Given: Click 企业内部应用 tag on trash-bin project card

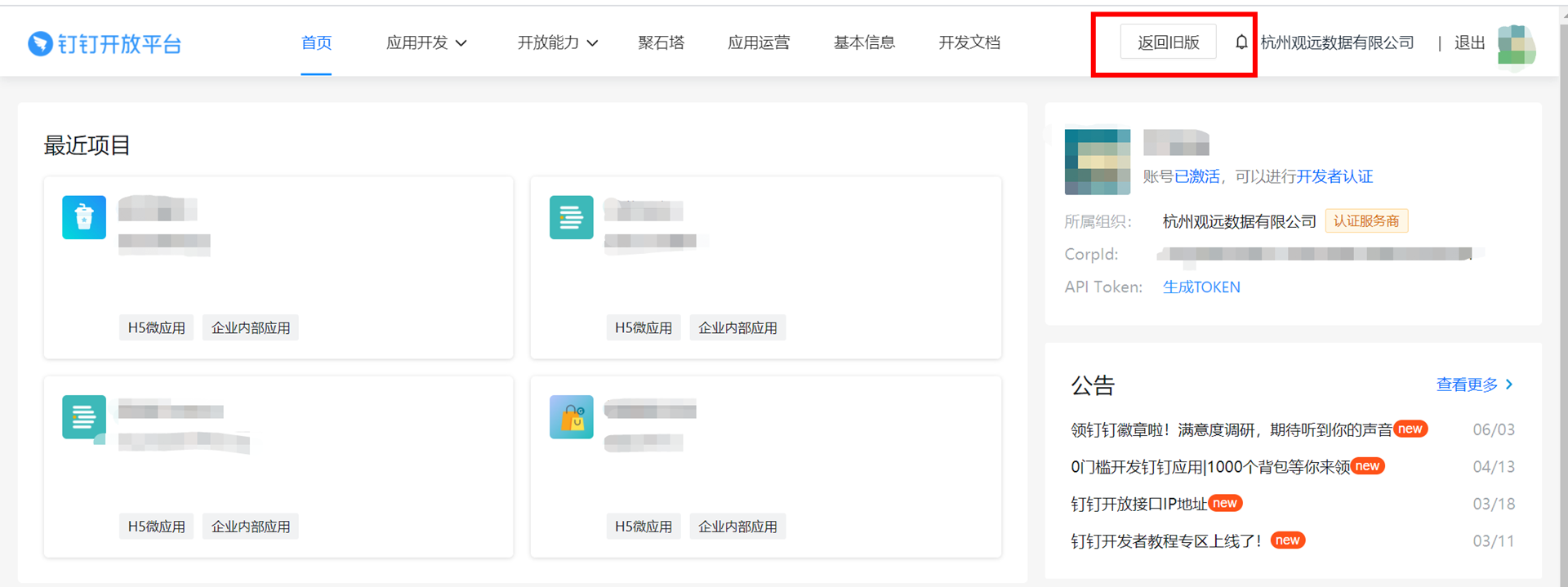Looking at the screenshot, I should coord(251,327).
